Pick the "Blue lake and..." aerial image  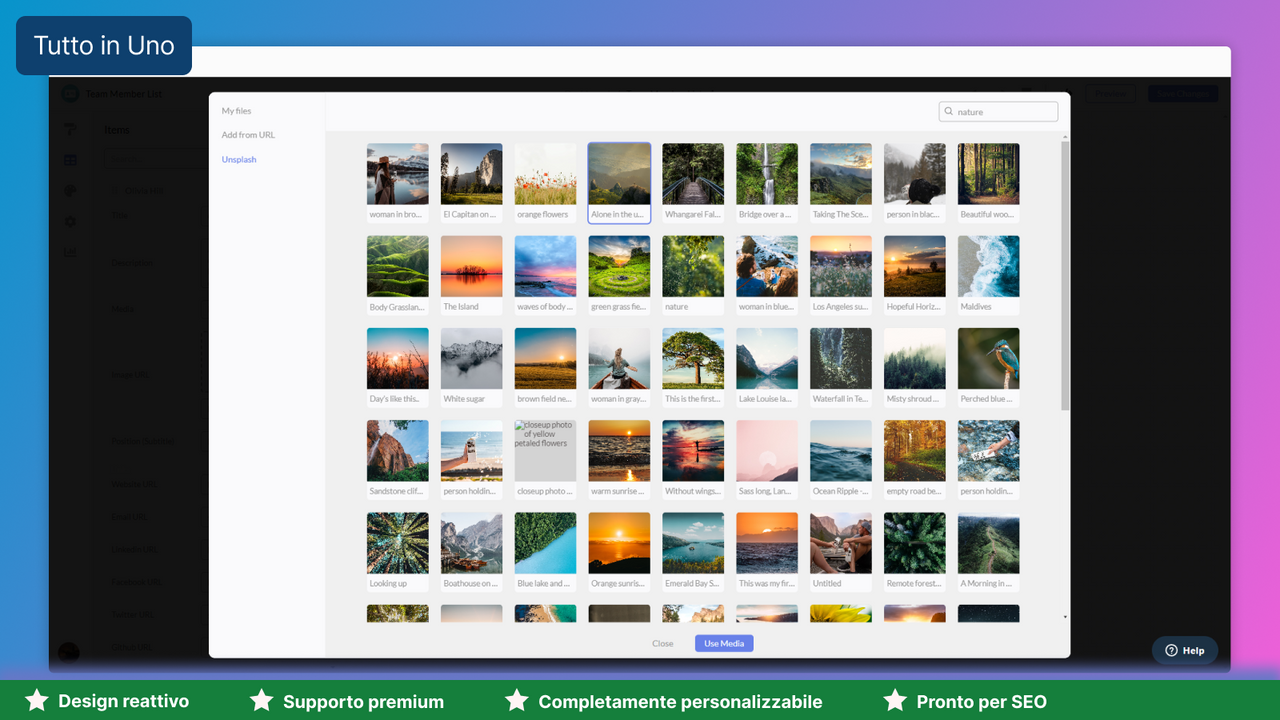(x=546, y=552)
